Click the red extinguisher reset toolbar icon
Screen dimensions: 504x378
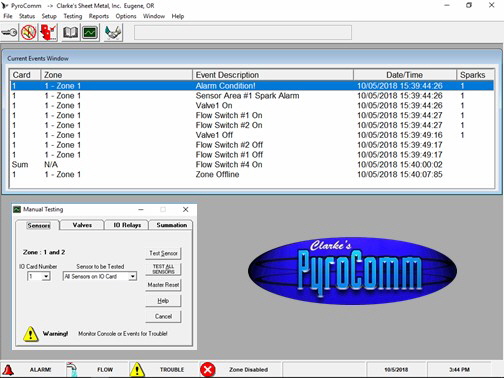(49, 33)
